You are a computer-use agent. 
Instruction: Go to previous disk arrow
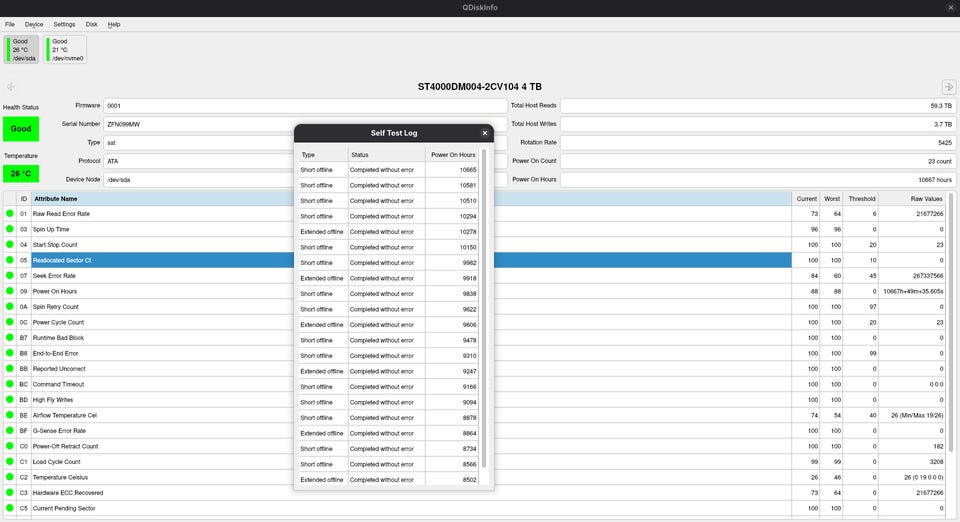10,87
